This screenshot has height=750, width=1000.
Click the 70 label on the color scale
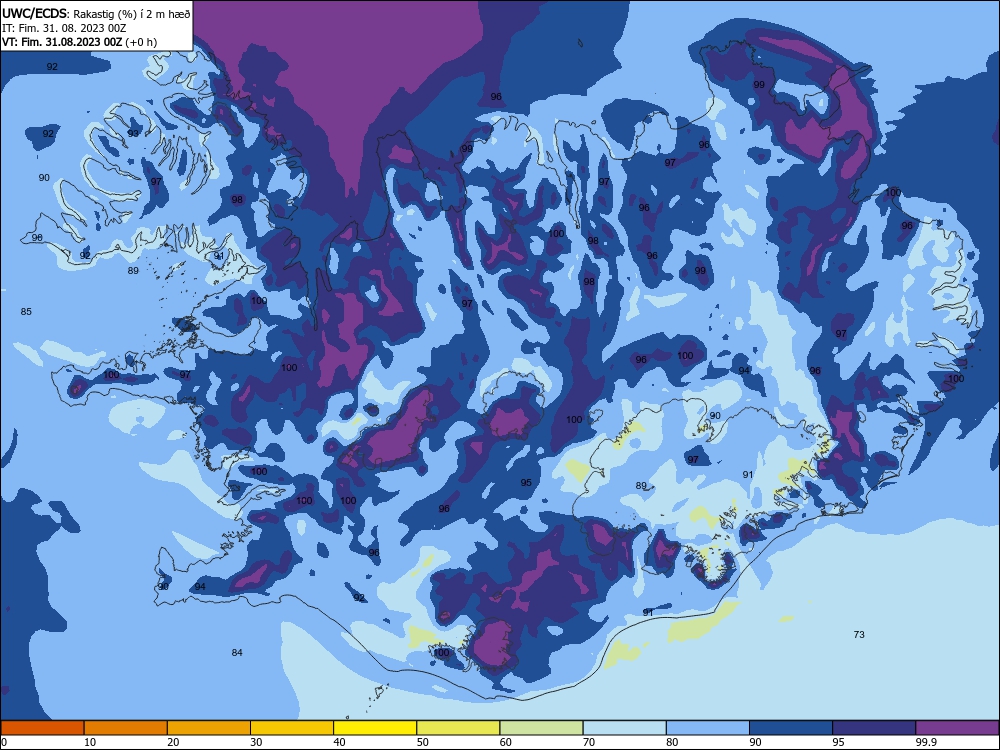[x=589, y=742]
